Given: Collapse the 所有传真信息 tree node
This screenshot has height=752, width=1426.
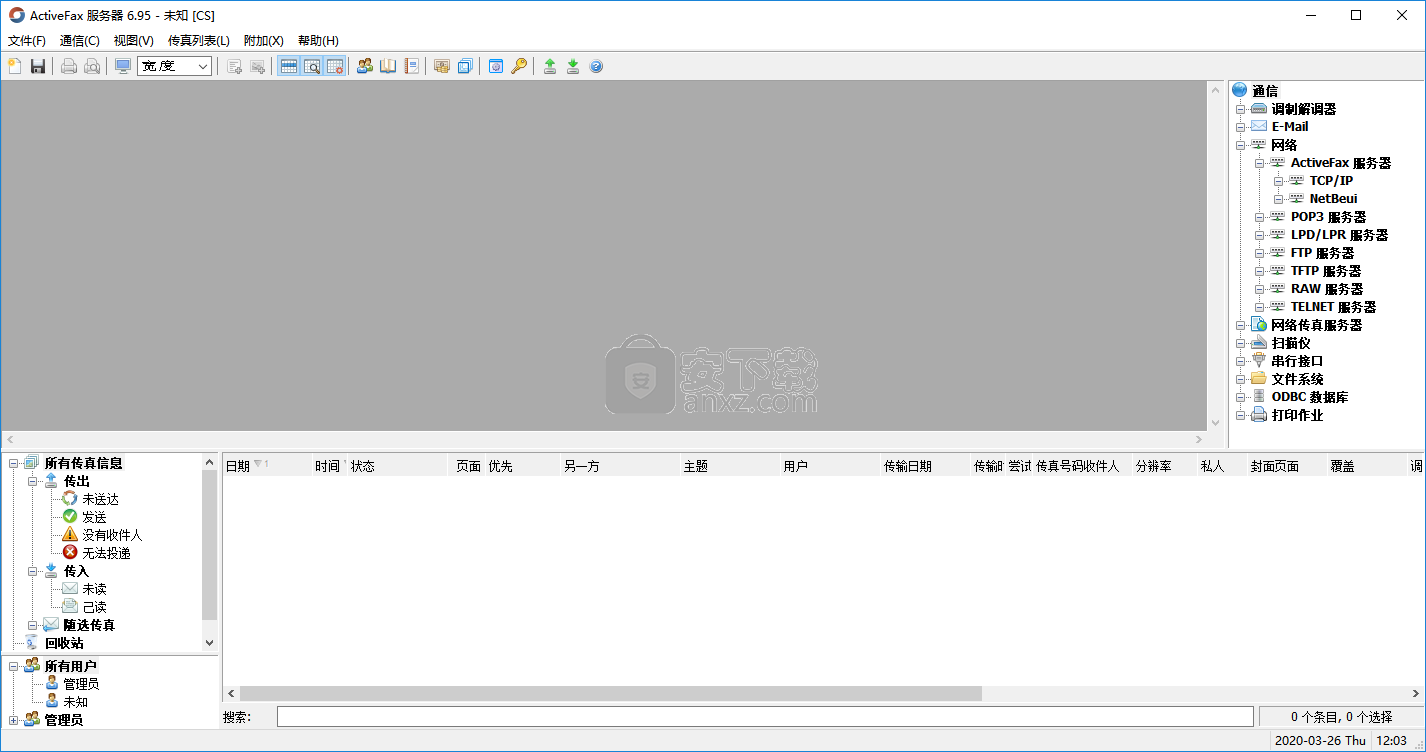Looking at the screenshot, I should tap(14, 463).
